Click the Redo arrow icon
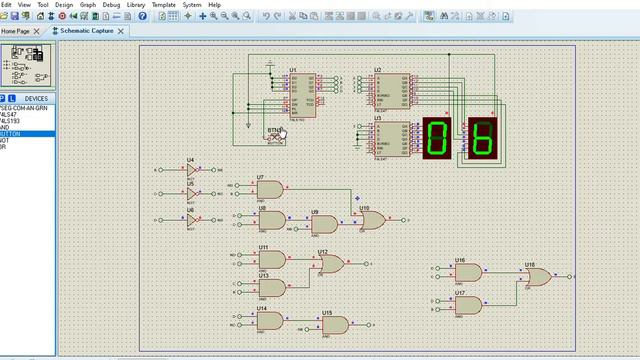 coord(278,16)
